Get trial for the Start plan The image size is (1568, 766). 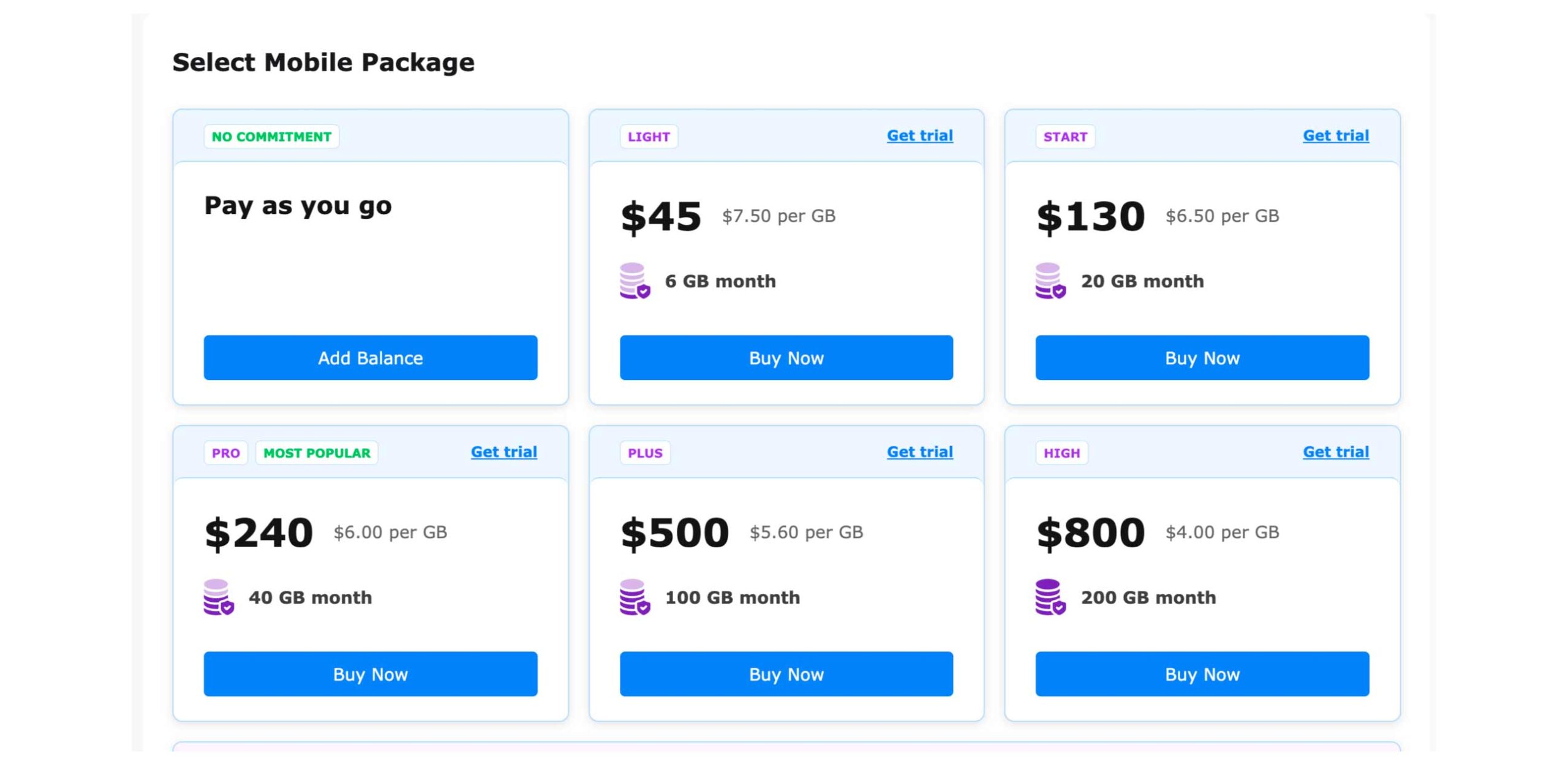[1335, 135]
